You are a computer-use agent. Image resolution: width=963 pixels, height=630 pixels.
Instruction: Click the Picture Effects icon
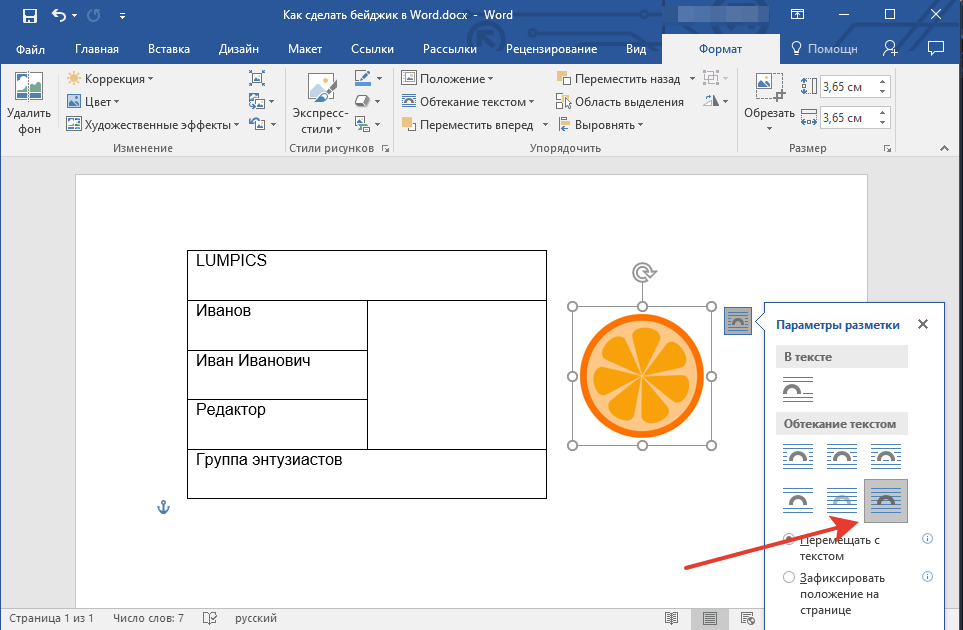pos(363,101)
